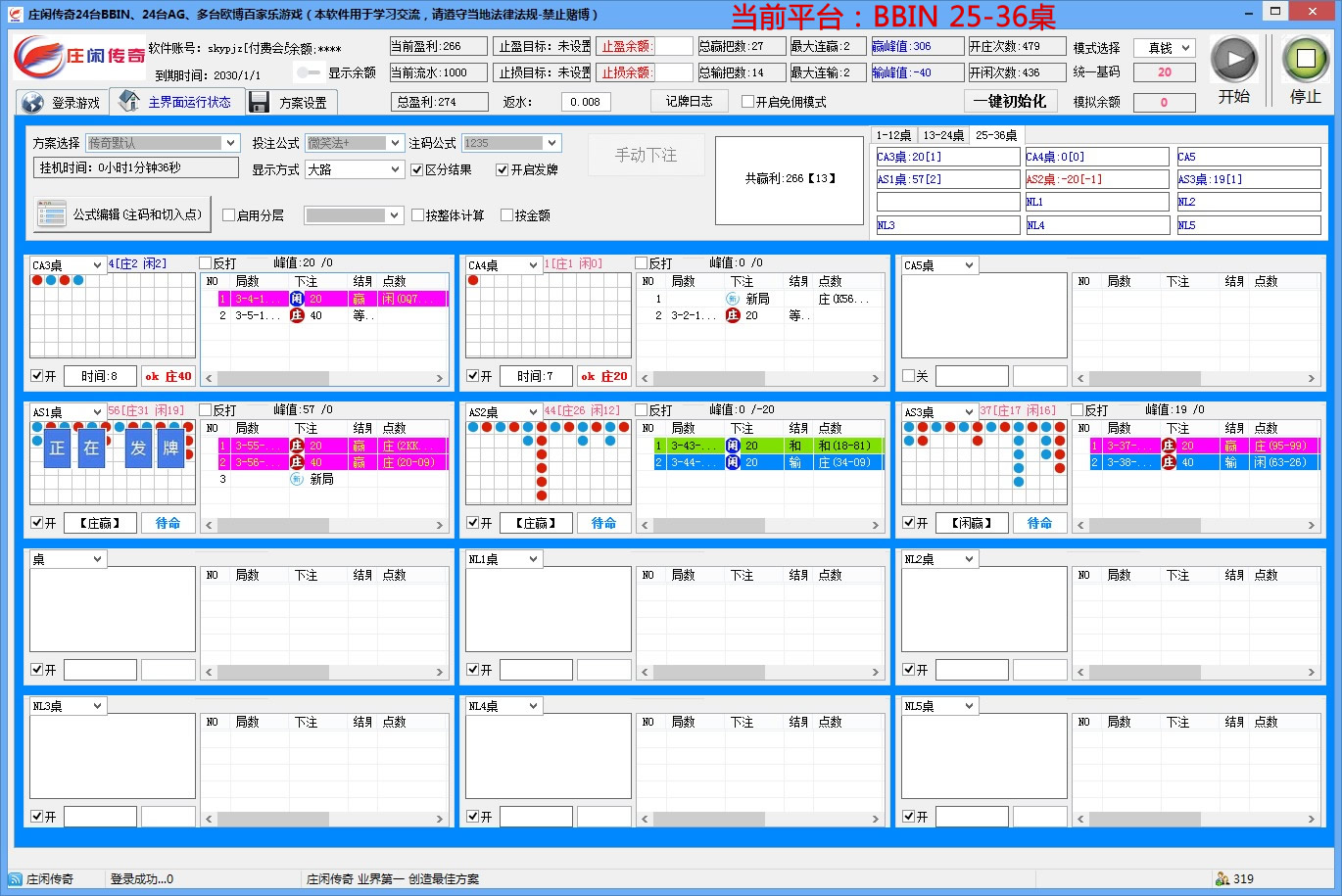Check the 启用分层 checkbox
Image resolution: width=1342 pixels, height=896 pixels.
tap(229, 215)
